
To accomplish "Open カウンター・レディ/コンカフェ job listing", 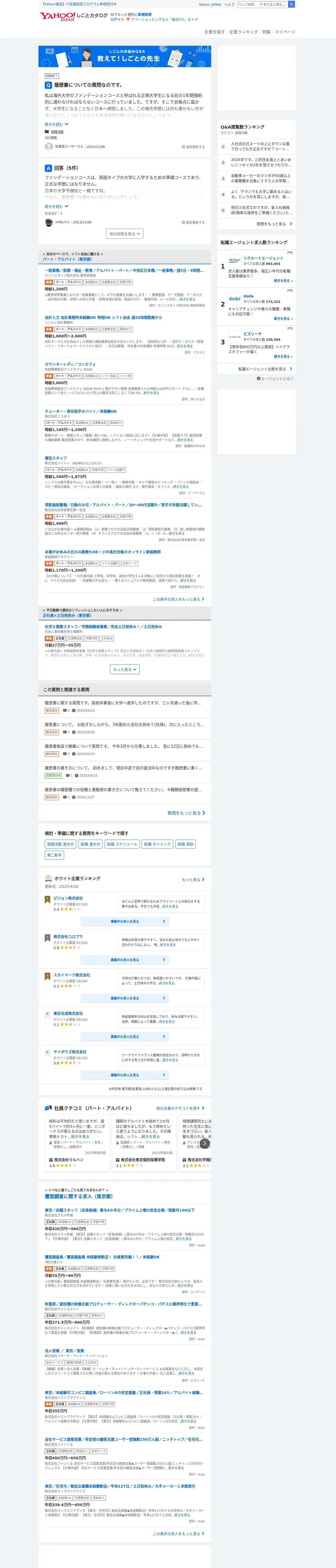I will [70, 364].
